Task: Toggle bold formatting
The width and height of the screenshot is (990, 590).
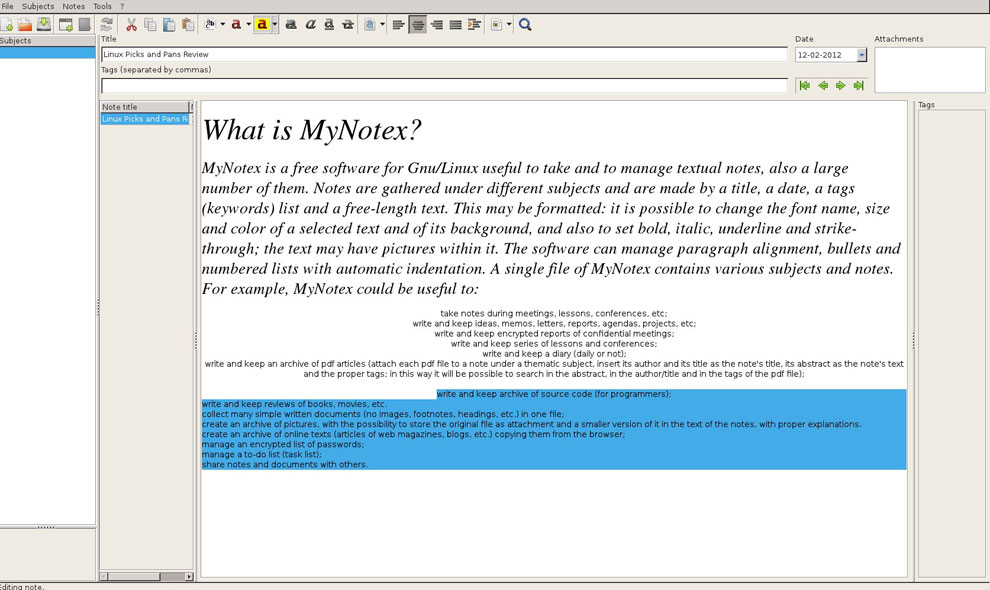Action: pos(291,25)
